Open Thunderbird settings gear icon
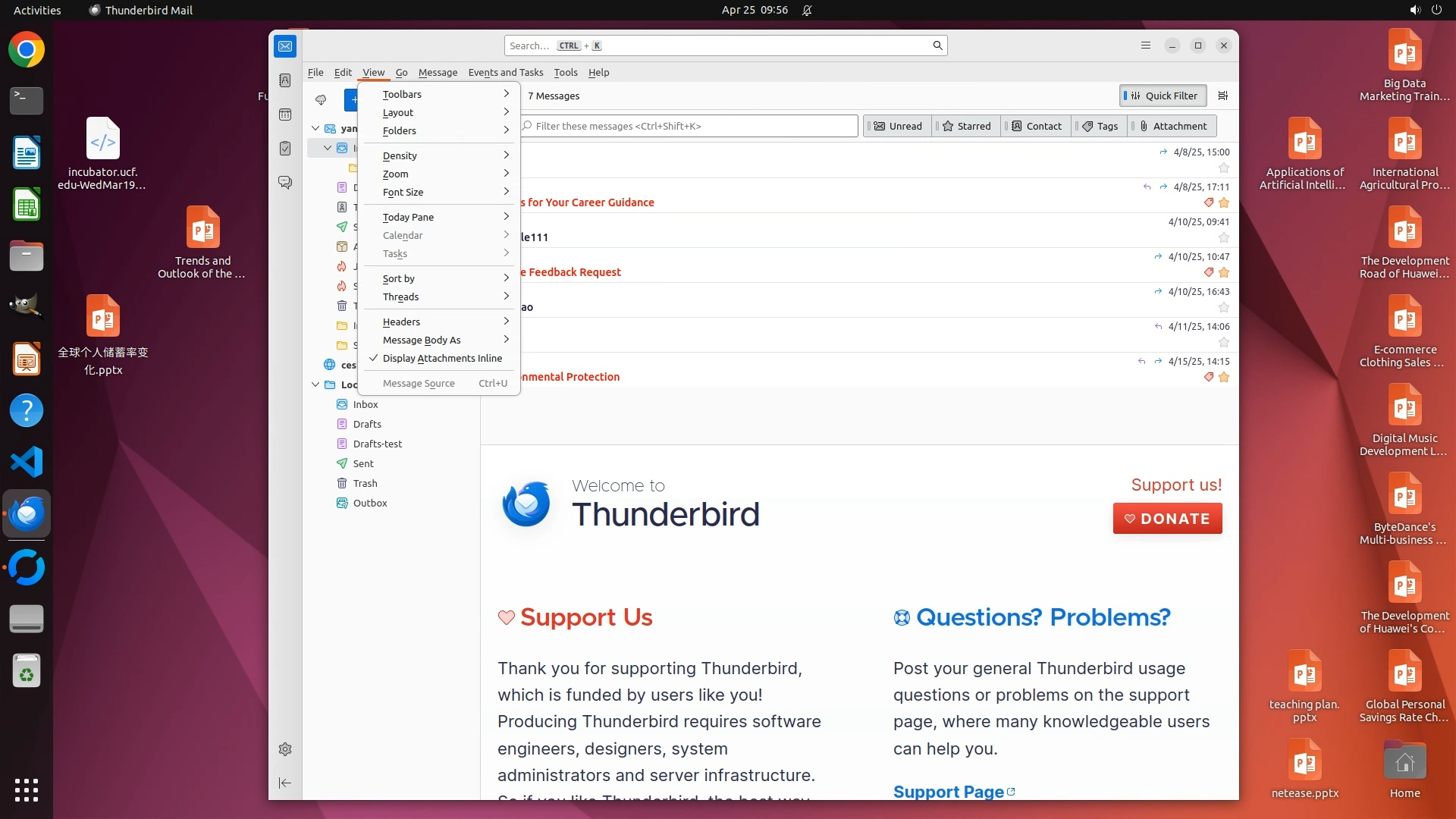Viewport: 1456px width, 819px height. tap(285, 749)
